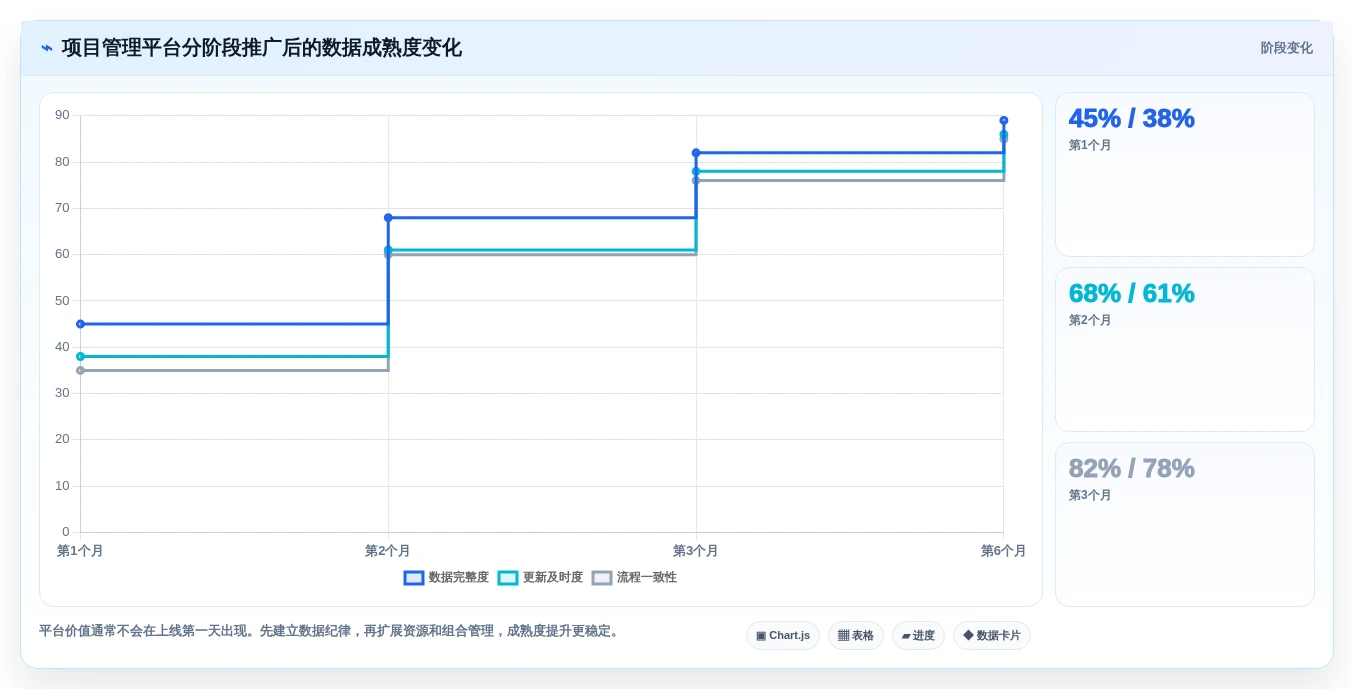Click the Chart.js tag chip

(x=783, y=636)
